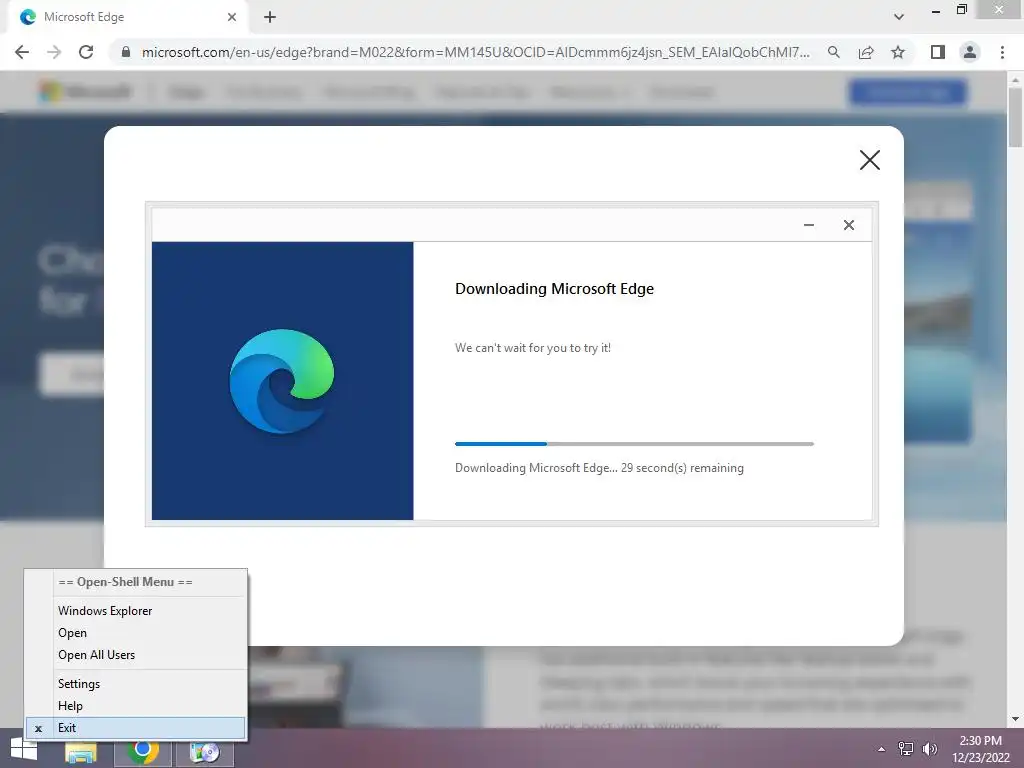
Task: Close the large white overlay dialog
Action: click(870, 160)
